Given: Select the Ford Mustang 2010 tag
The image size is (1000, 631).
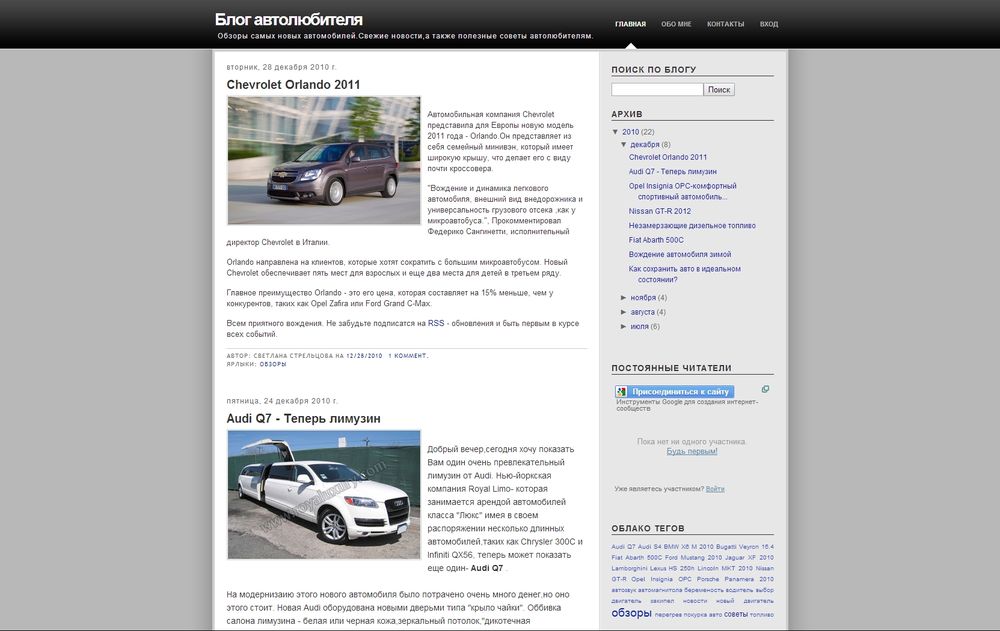Looking at the screenshot, I should pyautogui.click(x=694, y=558).
